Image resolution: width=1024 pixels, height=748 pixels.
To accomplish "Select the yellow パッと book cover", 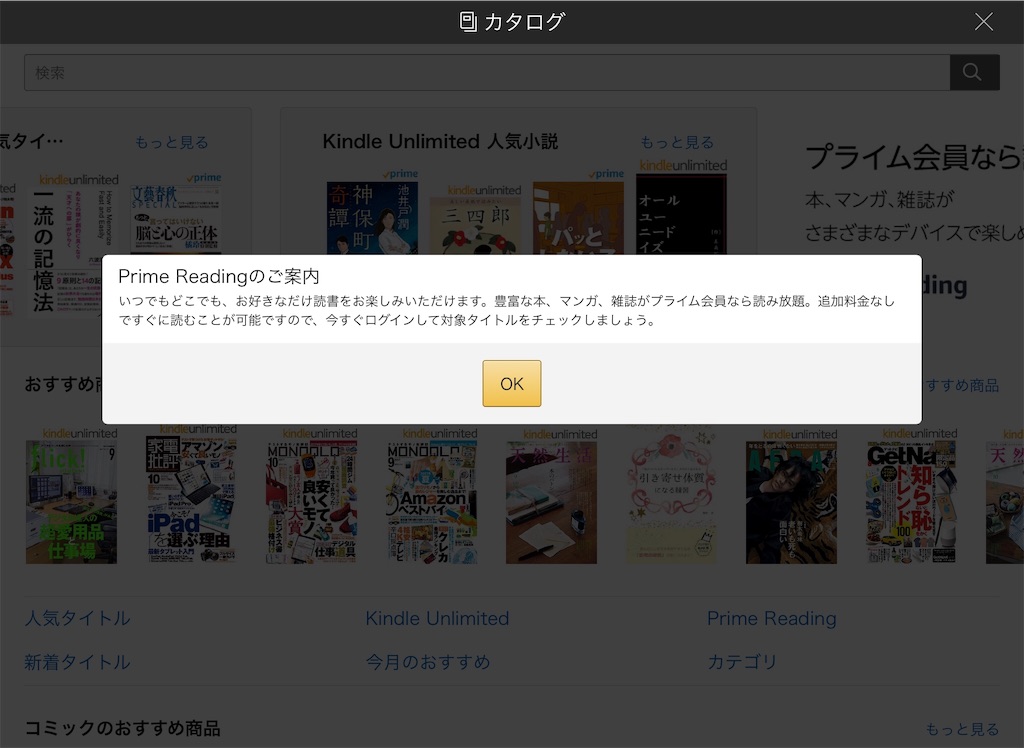I will [578, 218].
